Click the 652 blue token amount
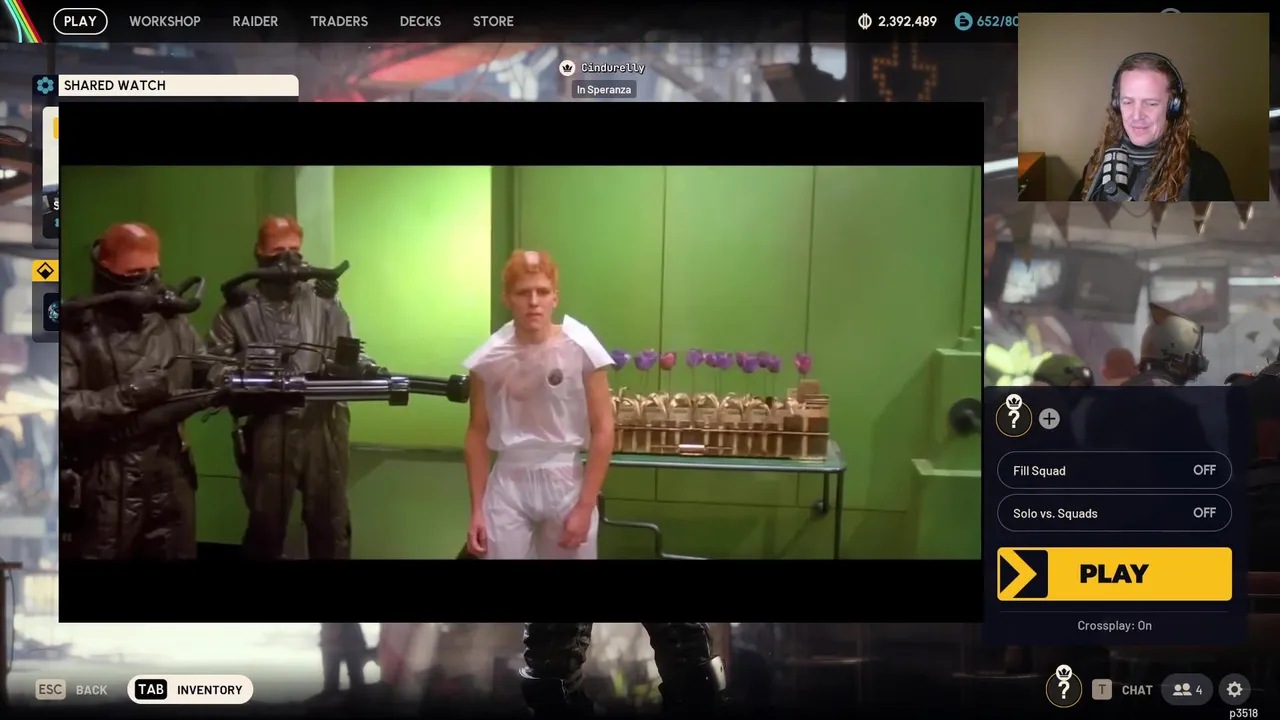1280x720 pixels. (996, 21)
